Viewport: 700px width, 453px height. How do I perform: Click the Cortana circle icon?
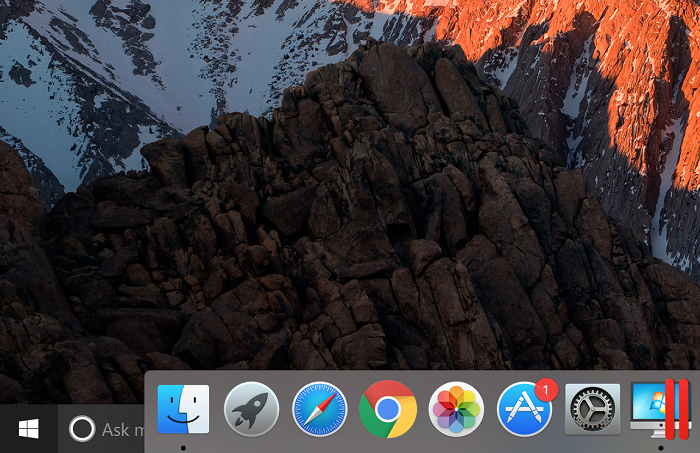point(82,429)
